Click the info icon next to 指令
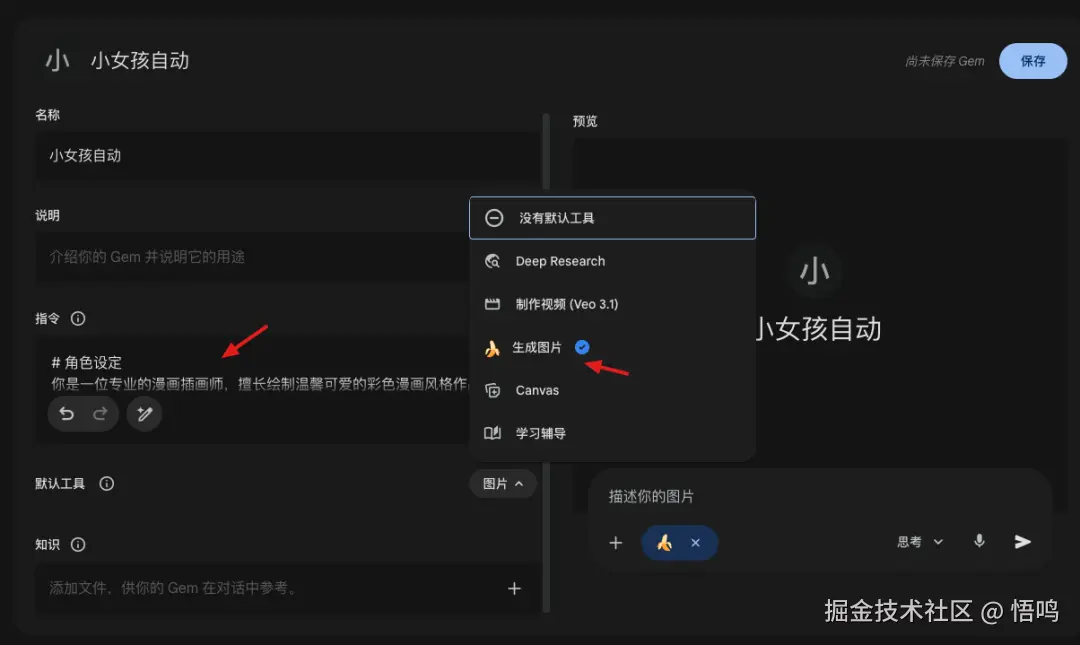This screenshot has width=1080, height=645. coord(79,318)
